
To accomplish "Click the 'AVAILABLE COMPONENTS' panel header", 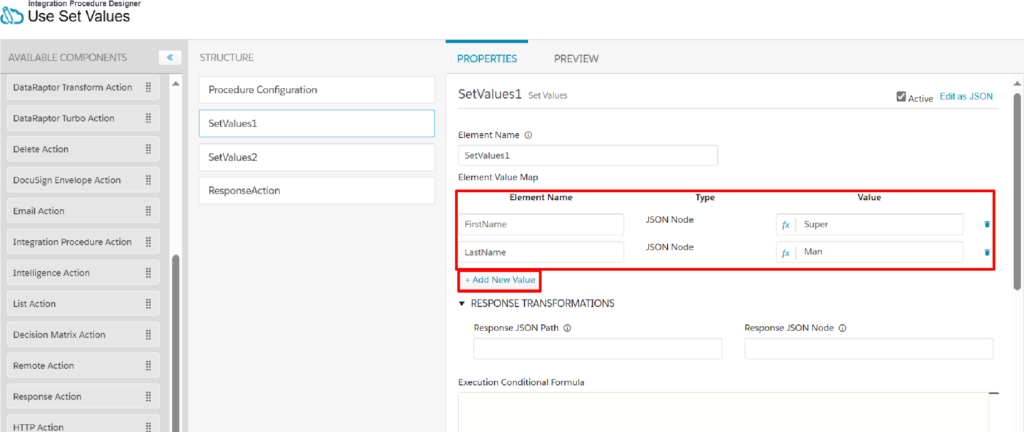I will tap(67, 57).
